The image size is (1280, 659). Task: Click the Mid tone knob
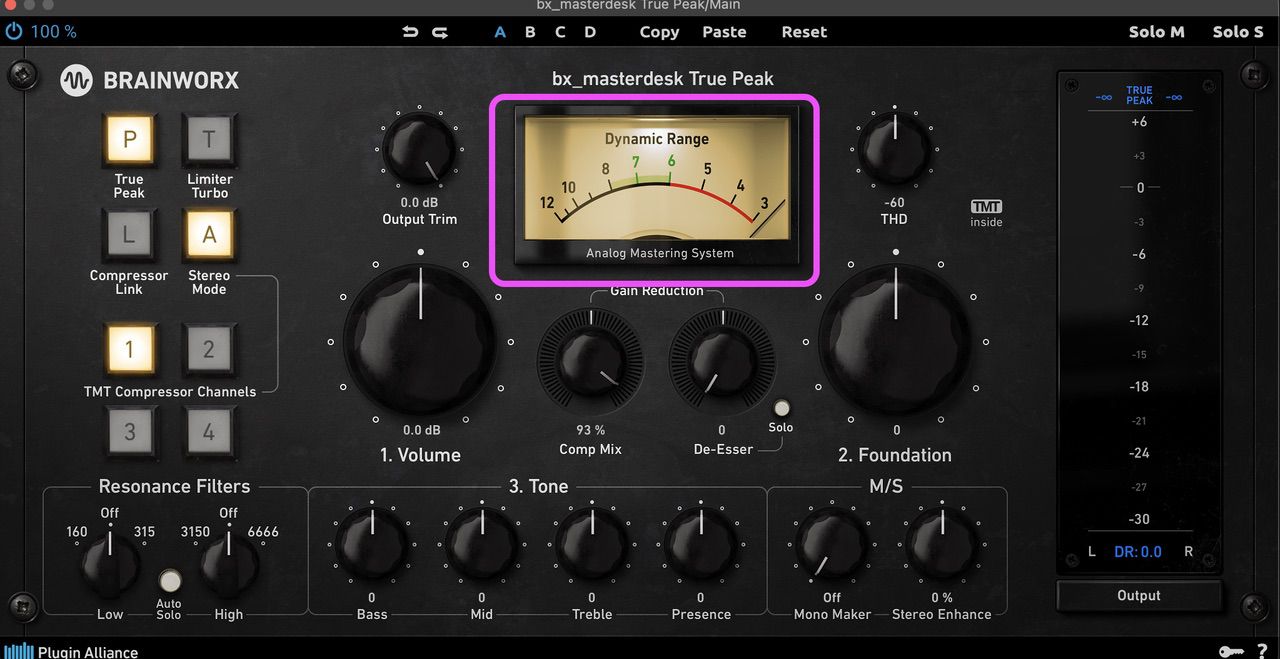[x=481, y=544]
